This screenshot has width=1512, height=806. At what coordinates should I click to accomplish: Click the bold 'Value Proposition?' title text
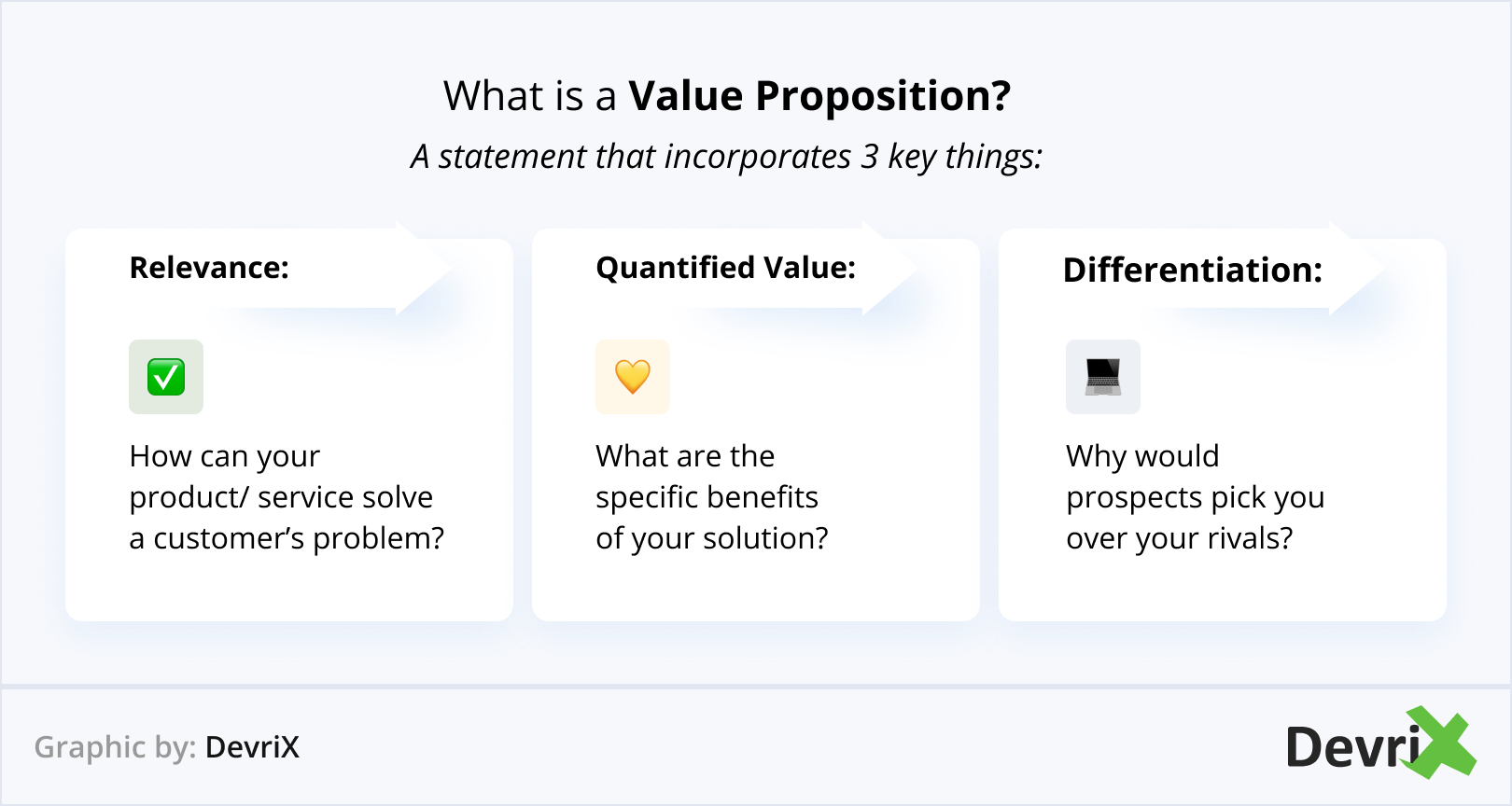coord(819,96)
